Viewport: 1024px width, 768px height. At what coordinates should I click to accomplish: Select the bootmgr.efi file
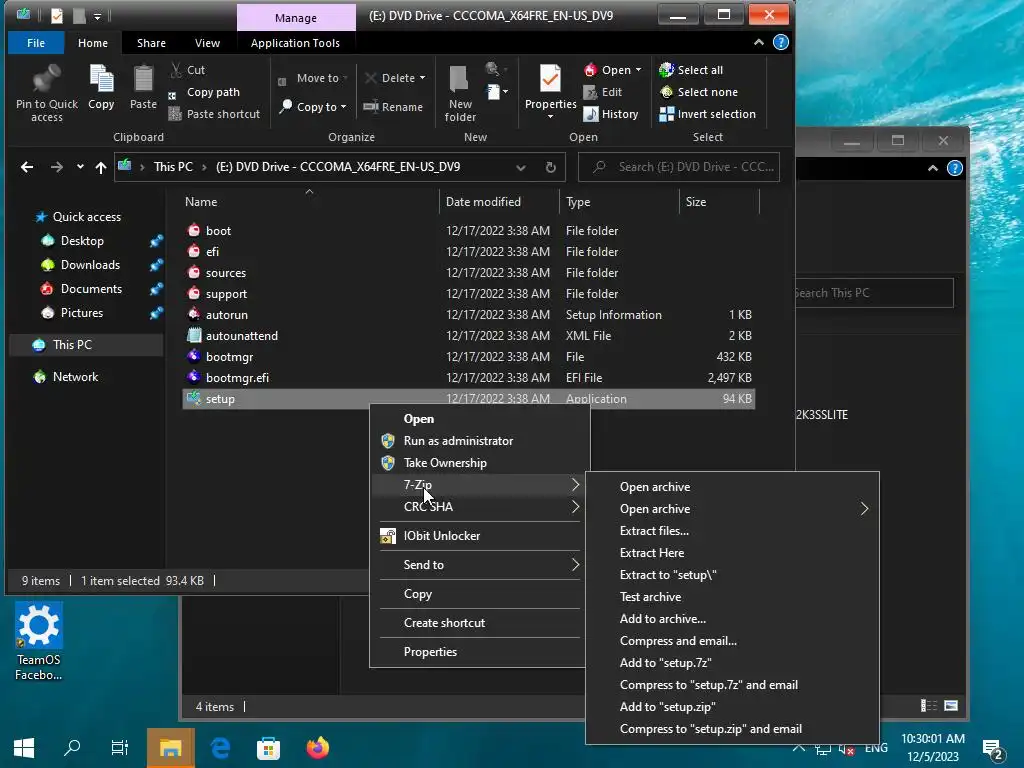tap(468, 377)
